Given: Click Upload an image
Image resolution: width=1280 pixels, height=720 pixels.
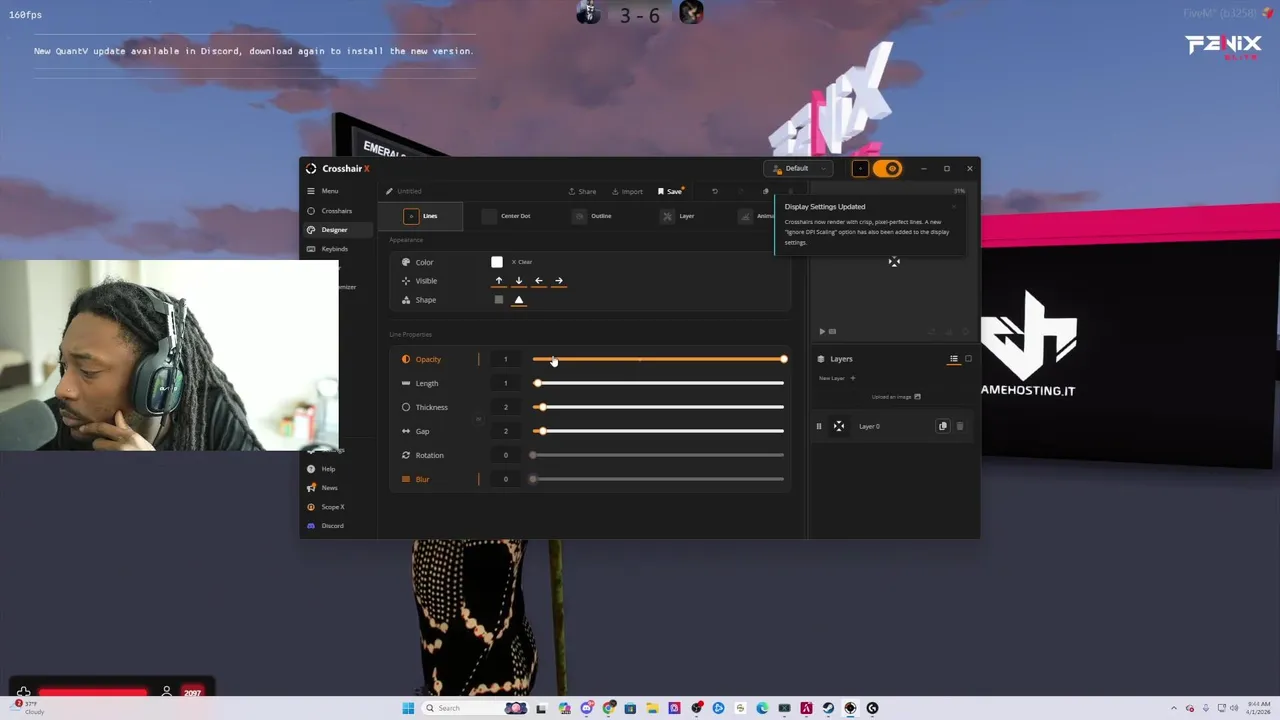Looking at the screenshot, I should pyautogui.click(x=896, y=397).
